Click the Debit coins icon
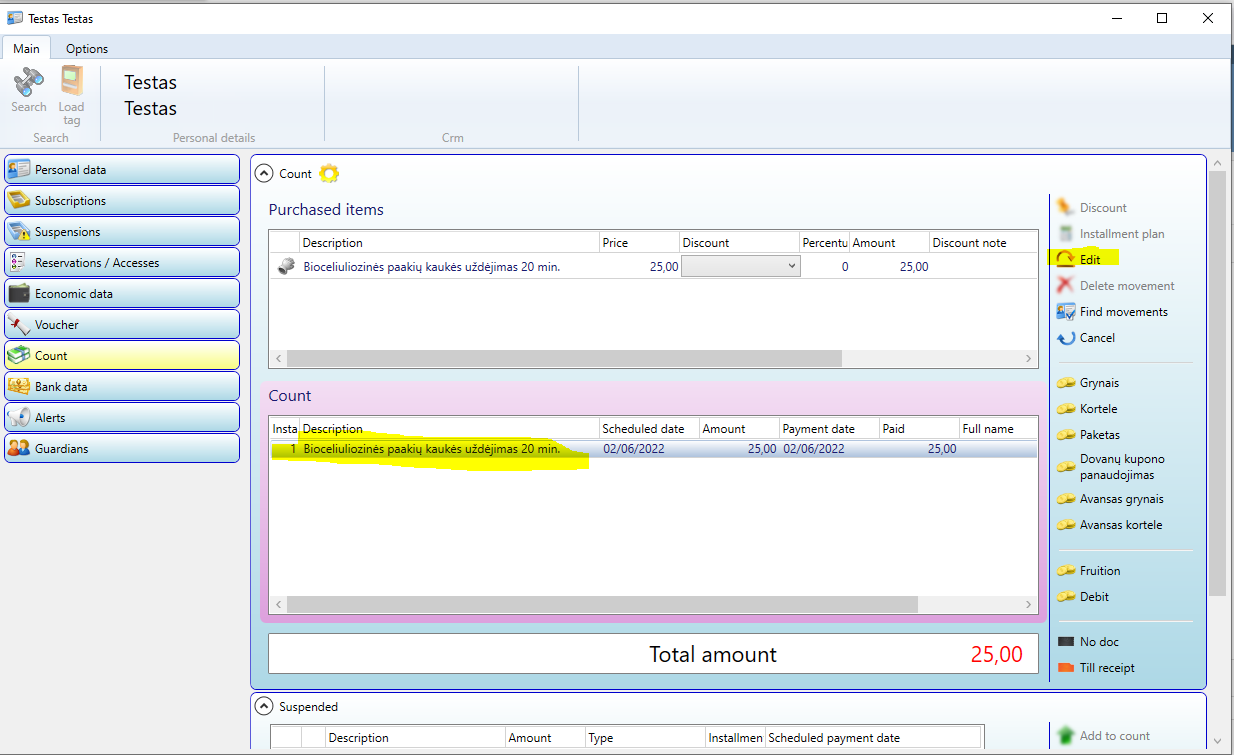 tap(1066, 597)
